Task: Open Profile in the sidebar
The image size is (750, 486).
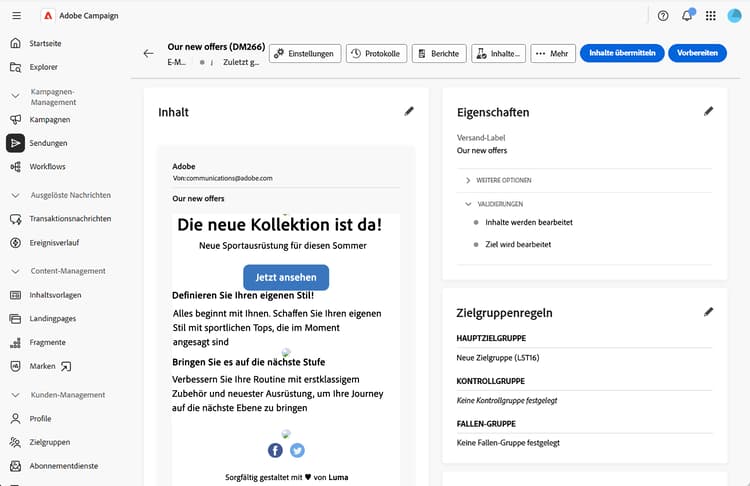Action: (40, 419)
